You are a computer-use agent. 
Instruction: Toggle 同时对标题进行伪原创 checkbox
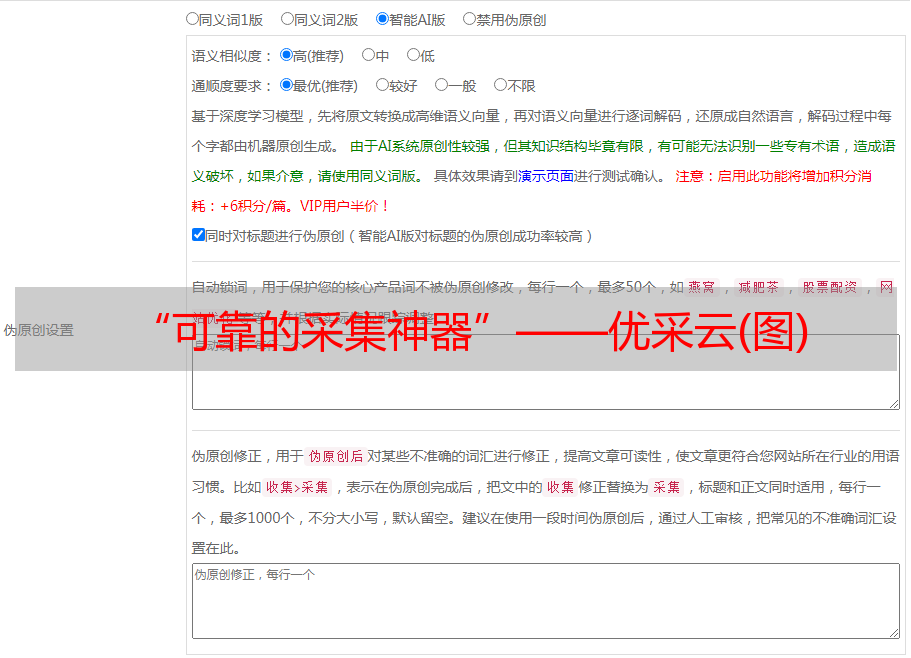[x=198, y=235]
